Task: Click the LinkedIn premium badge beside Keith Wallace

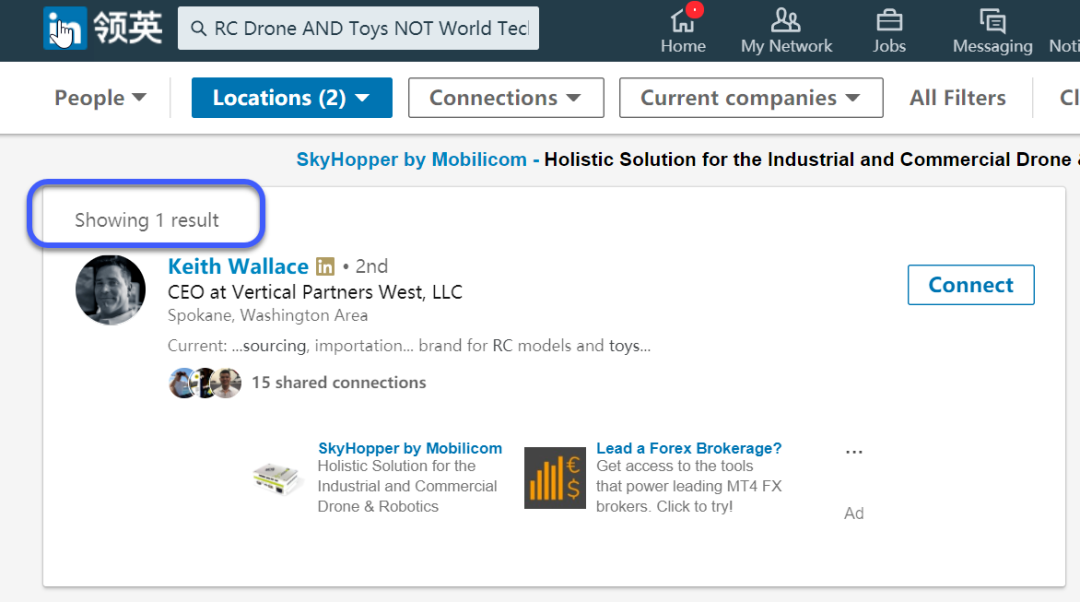Action: point(325,267)
